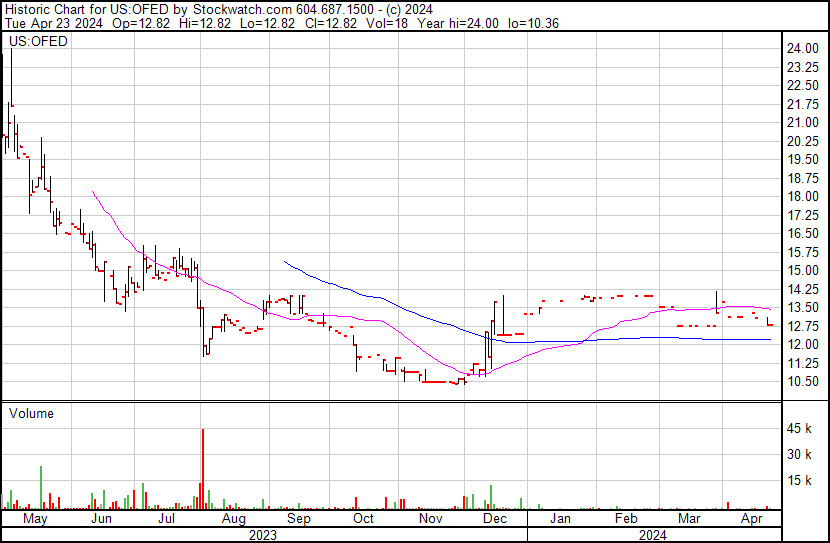The height and width of the screenshot is (543, 830).
Task: Select the 12.00 price level label
Action: click(x=801, y=344)
